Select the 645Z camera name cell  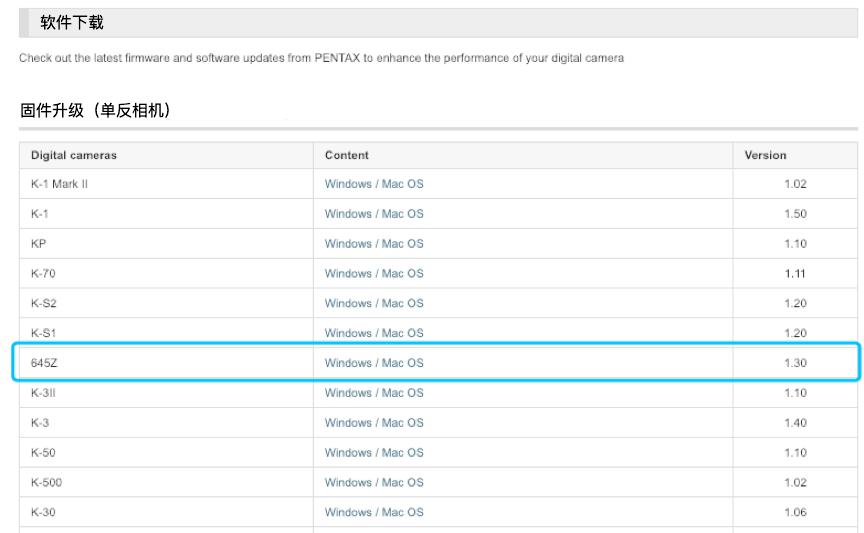(166, 363)
